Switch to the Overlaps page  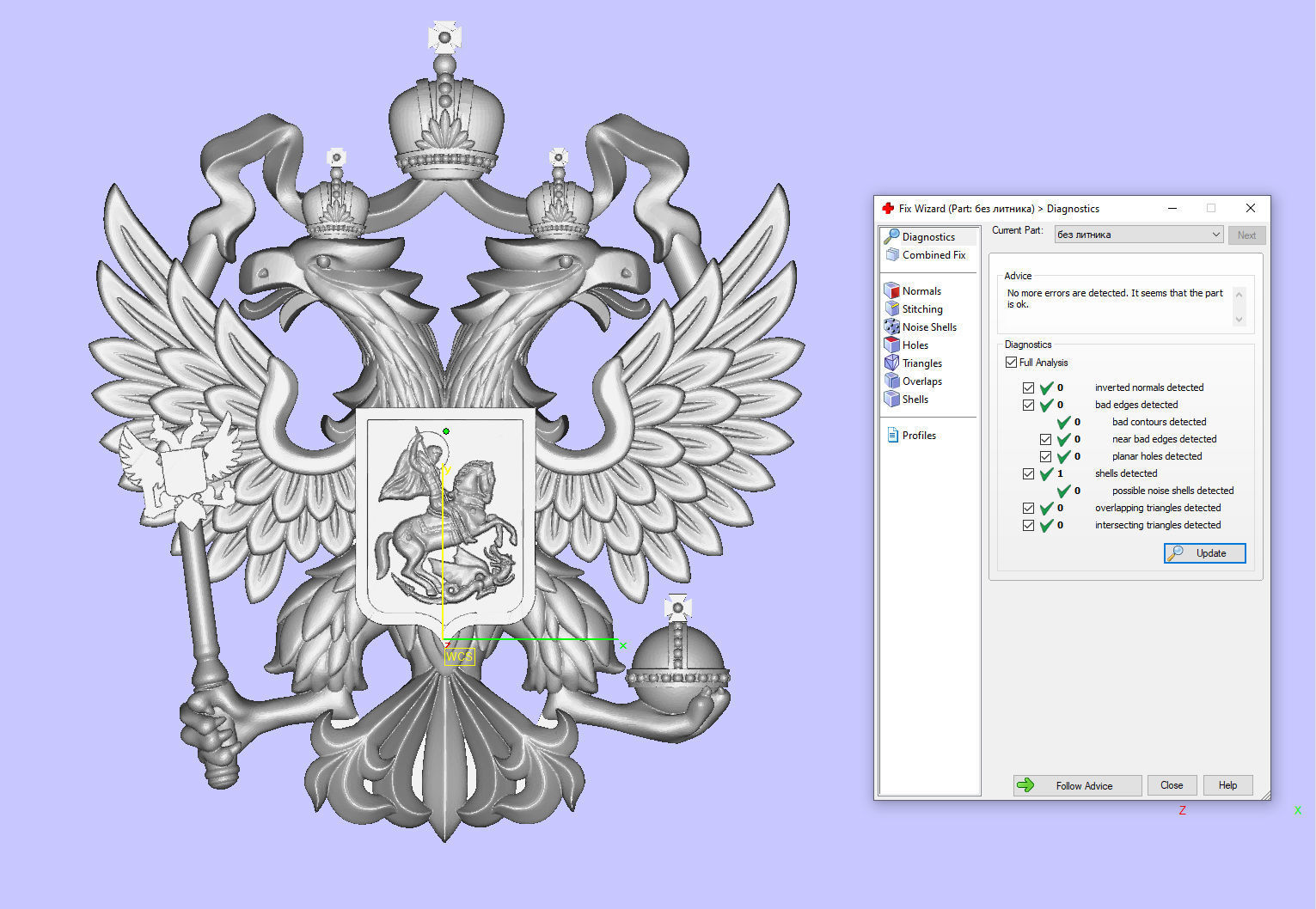(921, 381)
